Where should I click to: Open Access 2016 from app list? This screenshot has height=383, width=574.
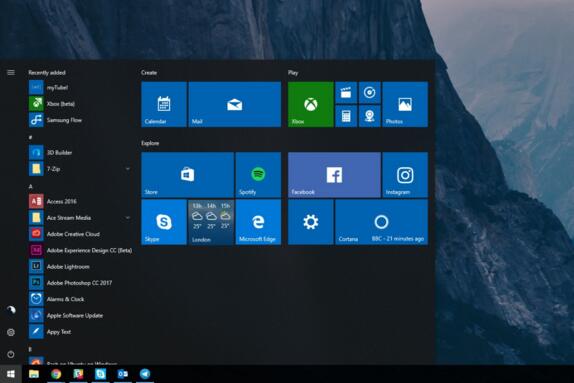(x=81, y=201)
